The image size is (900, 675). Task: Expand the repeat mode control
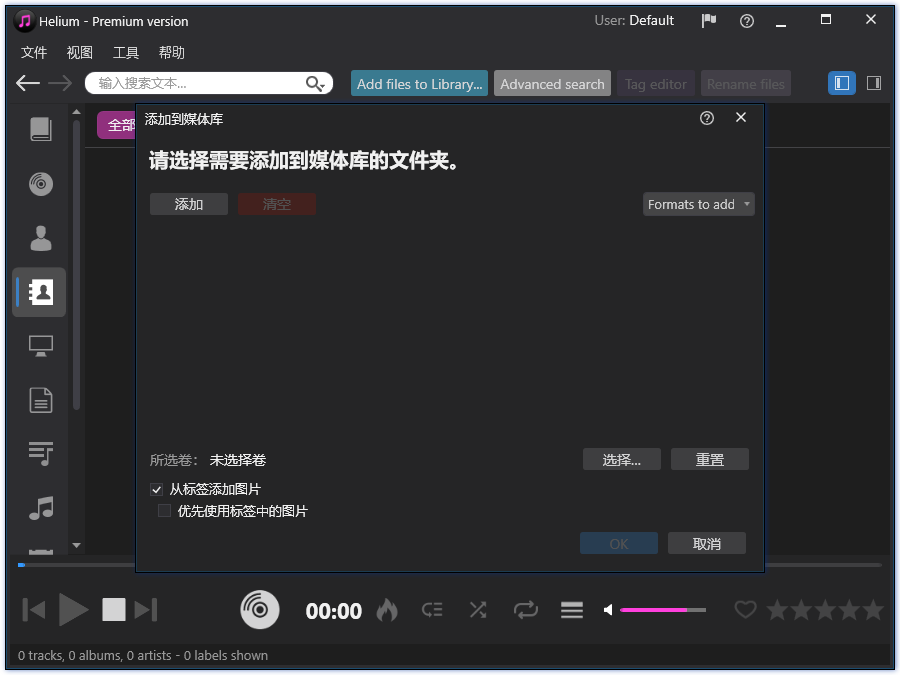(x=525, y=609)
